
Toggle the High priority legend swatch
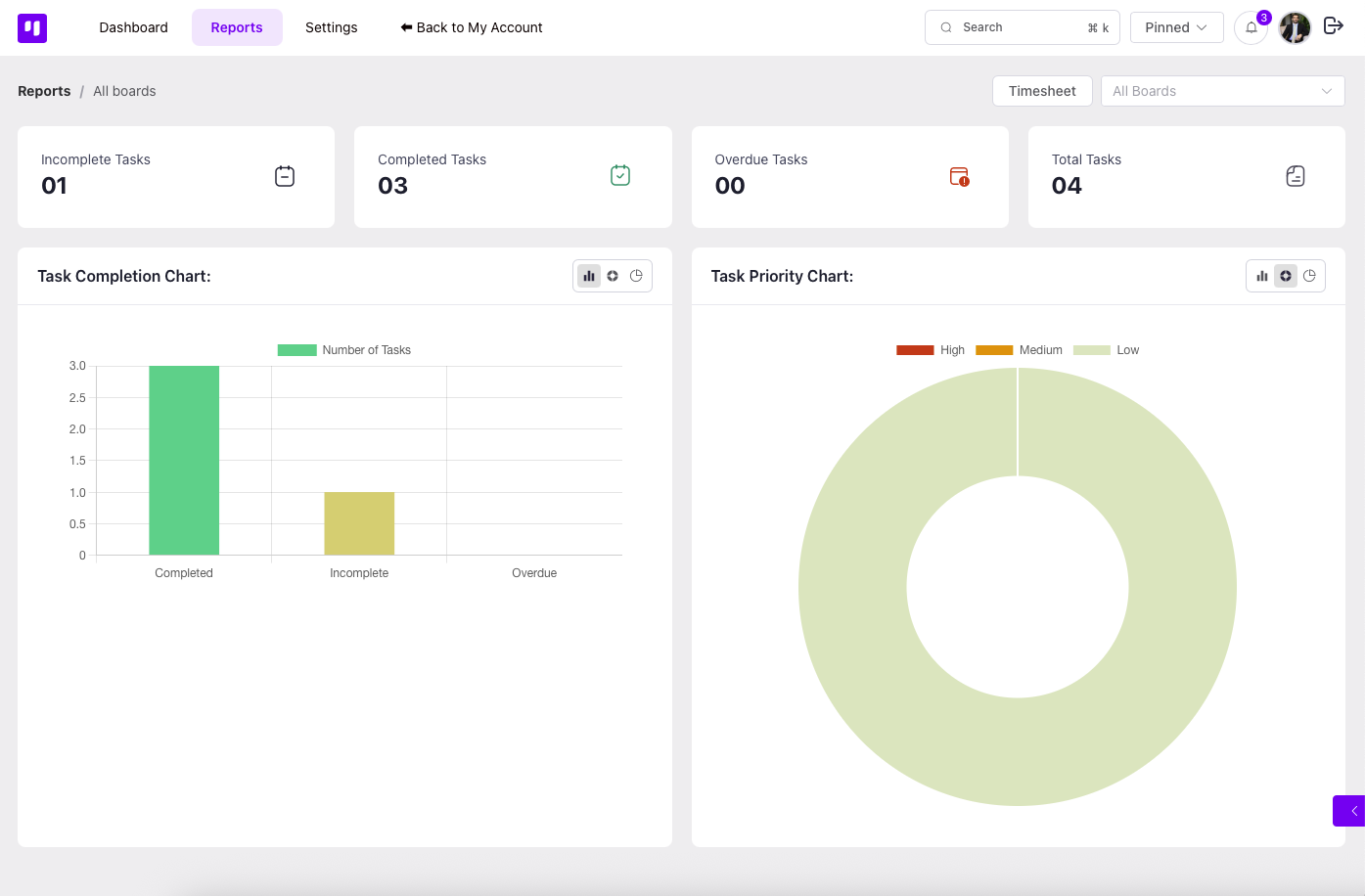[915, 350]
